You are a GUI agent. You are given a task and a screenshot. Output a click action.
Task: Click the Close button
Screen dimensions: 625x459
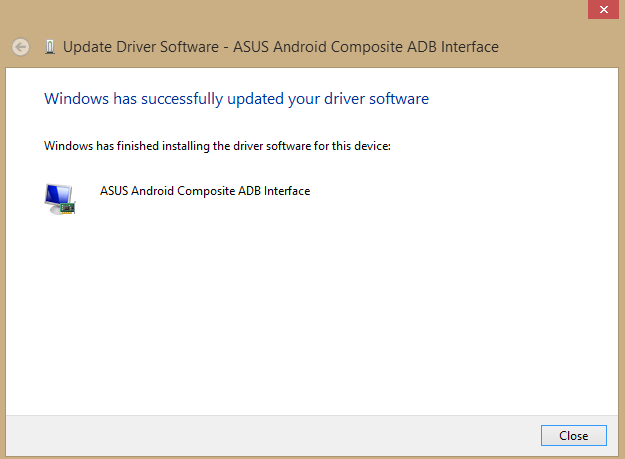(x=574, y=435)
